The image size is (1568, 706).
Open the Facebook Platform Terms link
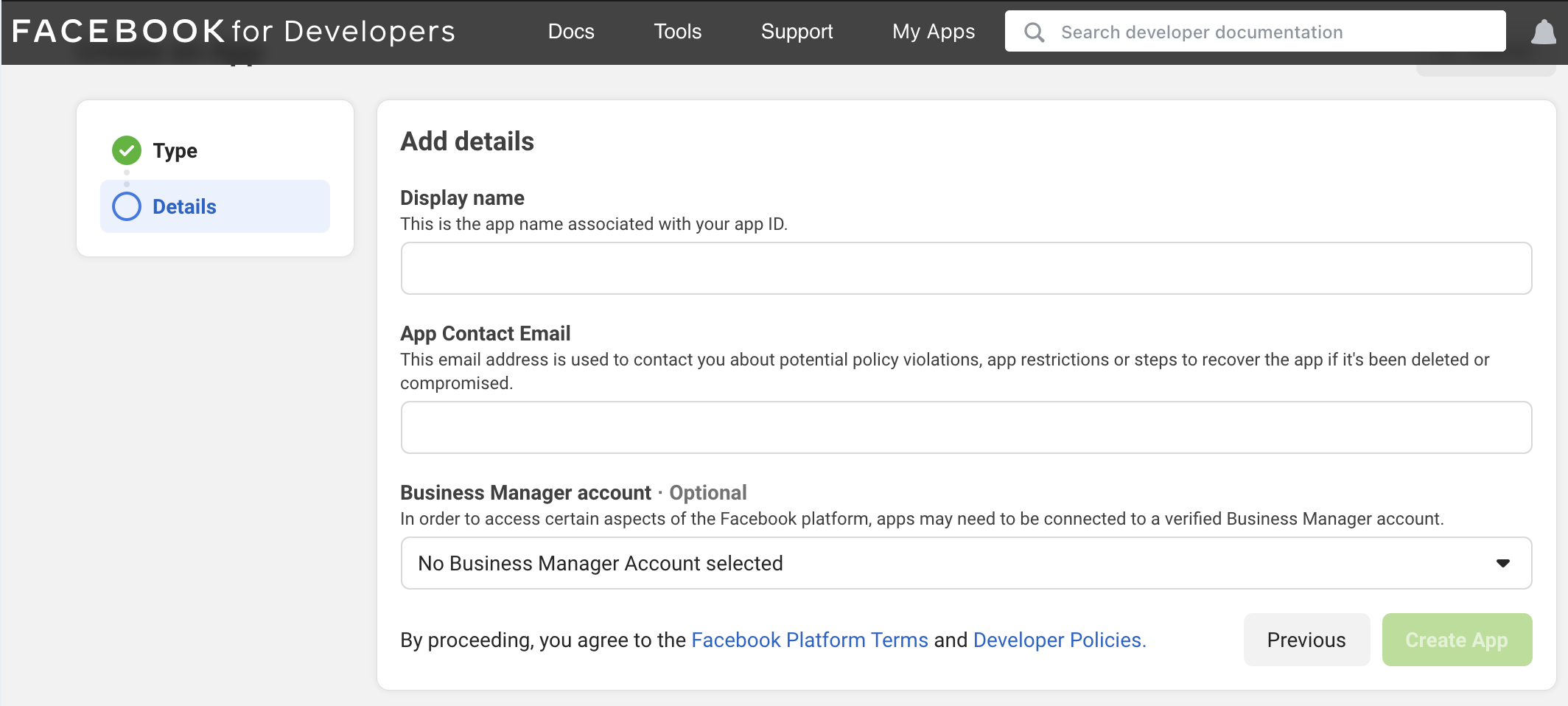point(810,640)
